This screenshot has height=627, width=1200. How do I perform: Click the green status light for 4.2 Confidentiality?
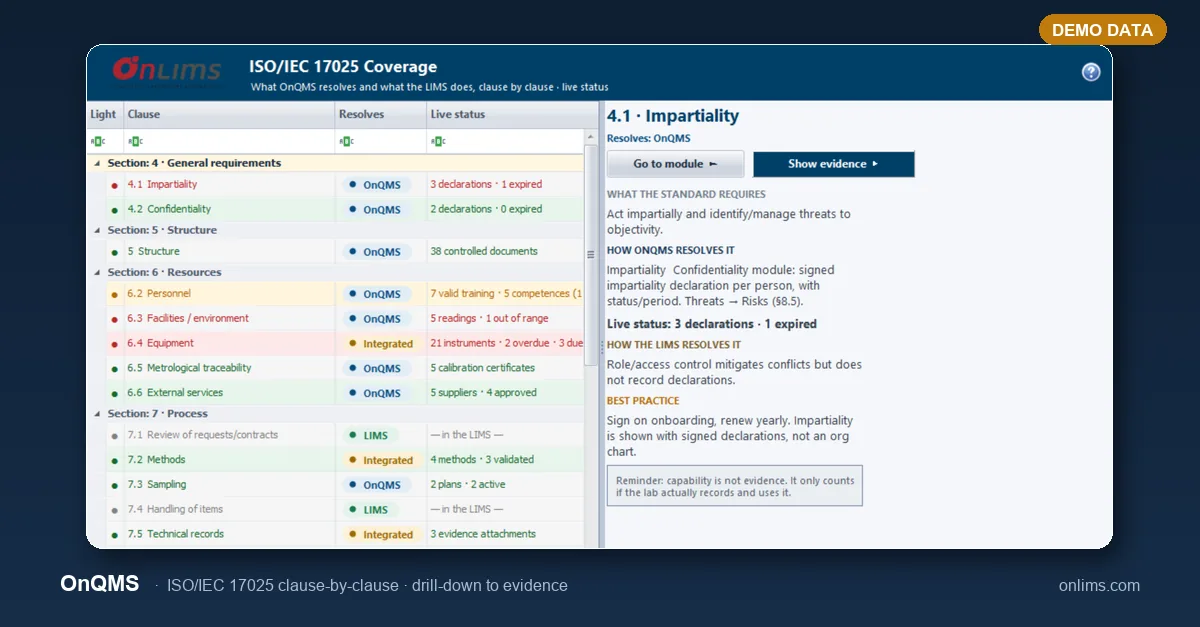click(x=115, y=210)
